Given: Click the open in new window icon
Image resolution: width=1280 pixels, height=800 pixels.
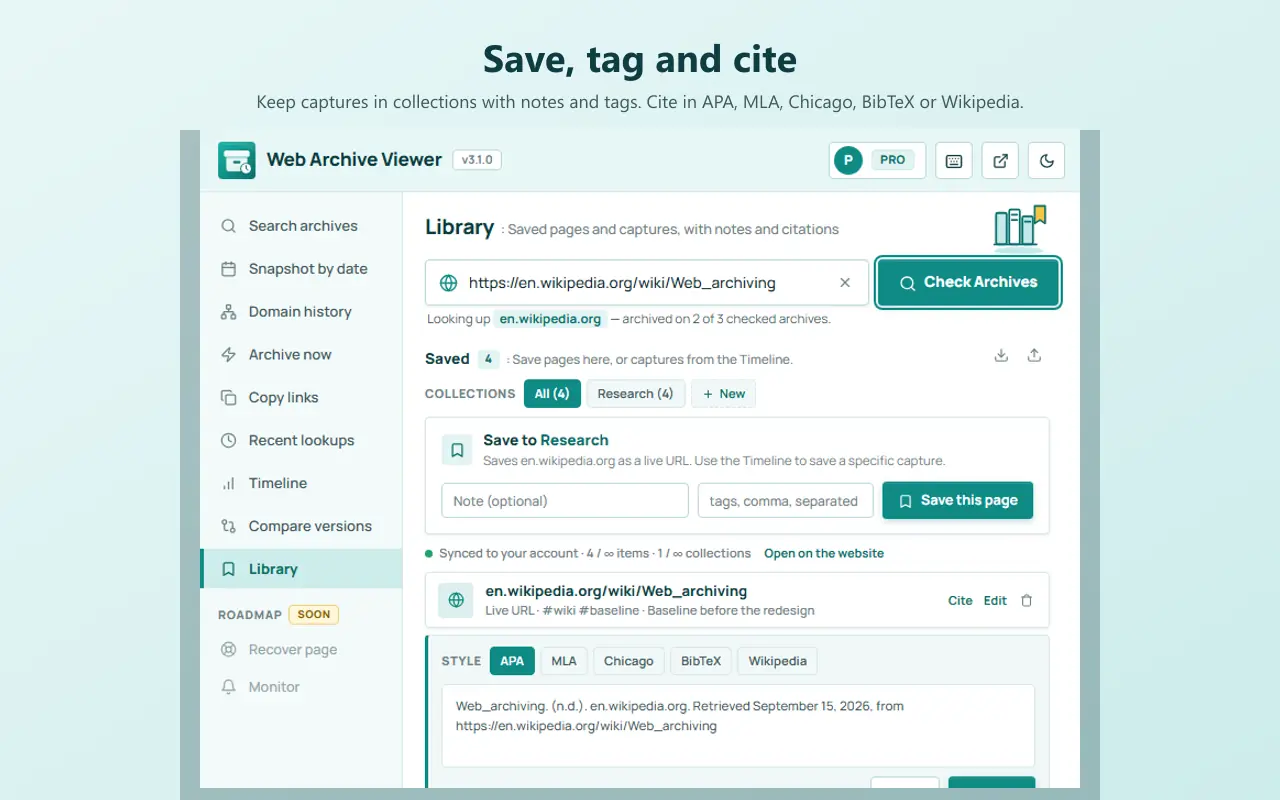Looking at the screenshot, I should click(x=1000, y=160).
